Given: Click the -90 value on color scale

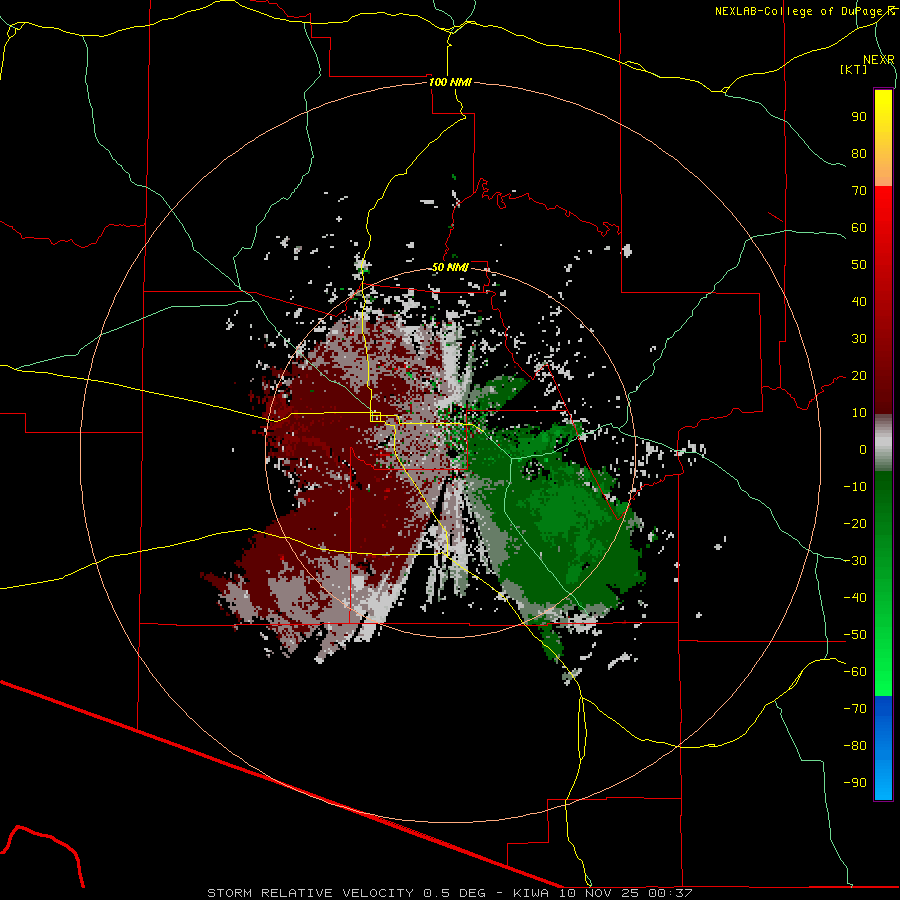Looking at the screenshot, I should click(855, 783).
